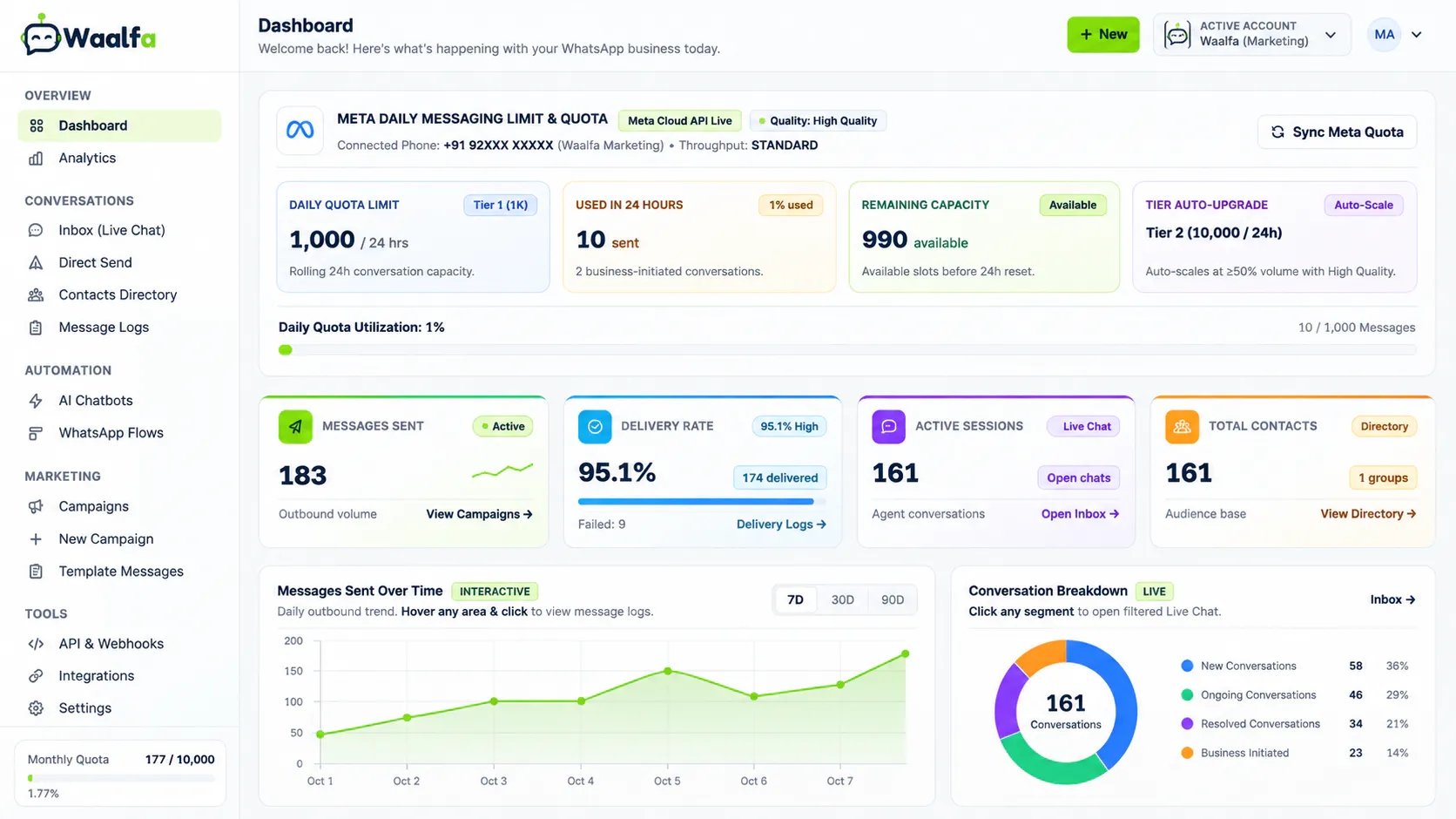Click the Delivery Rate checkmark icon

(x=595, y=426)
